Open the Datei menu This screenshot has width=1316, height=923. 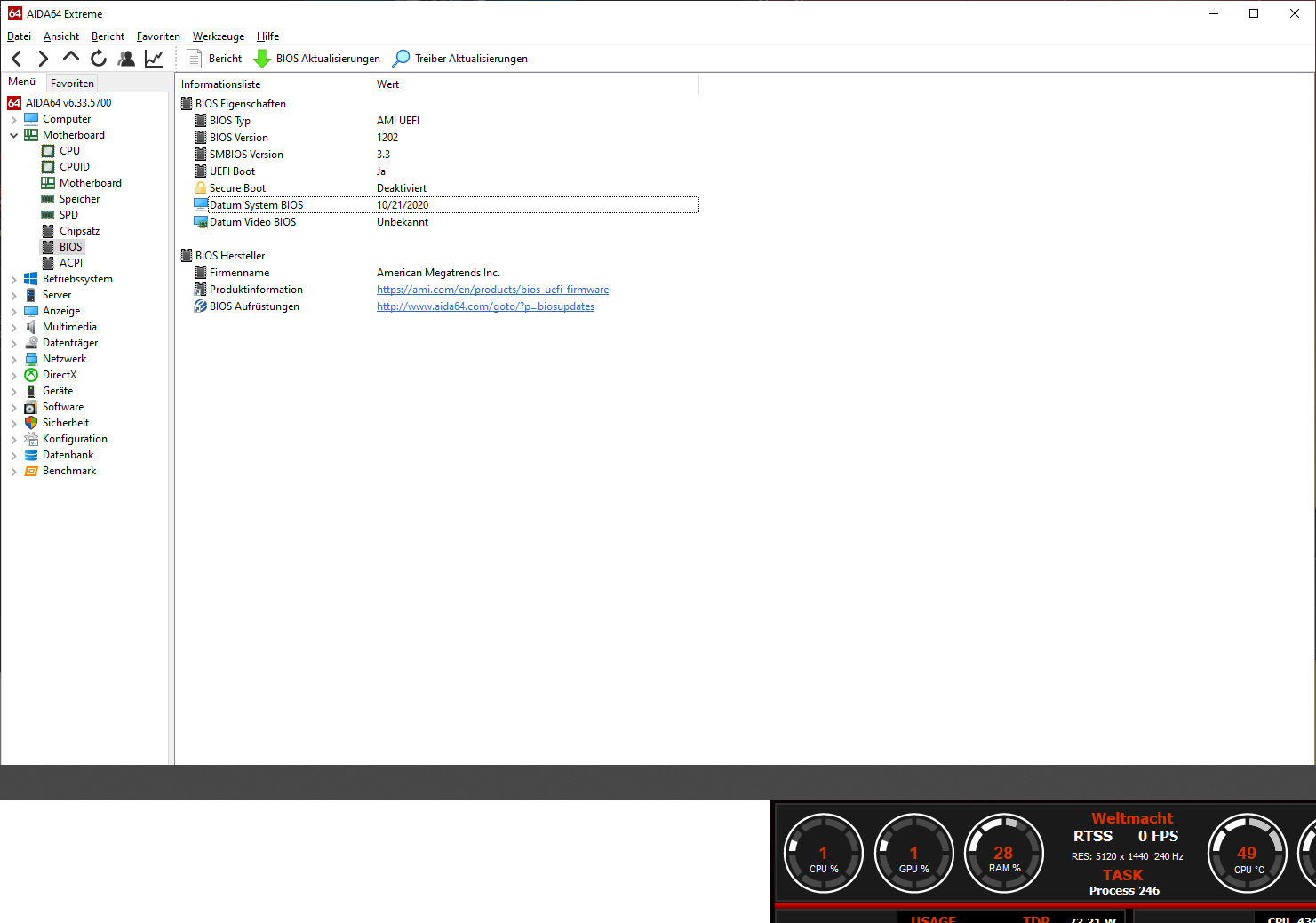tap(19, 36)
